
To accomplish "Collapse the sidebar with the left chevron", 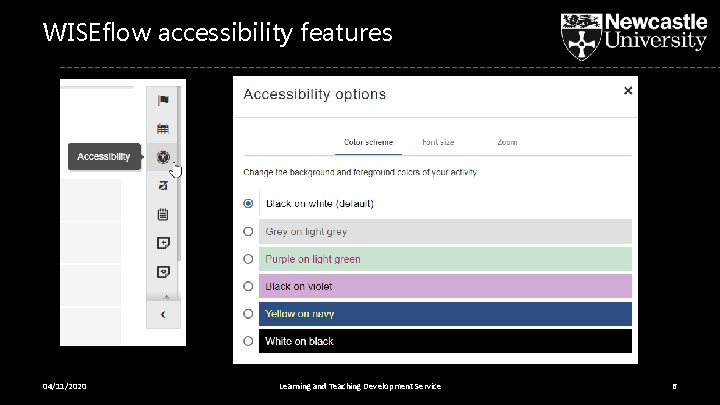I will coord(163,315).
